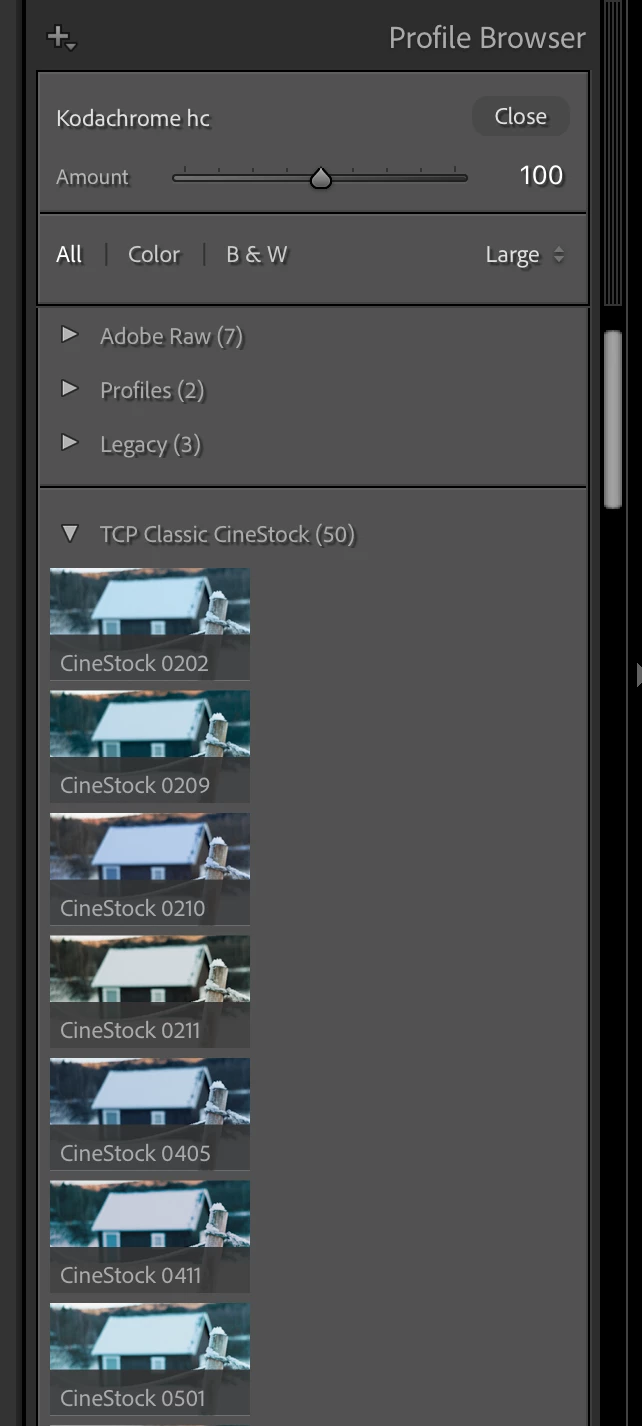Apply the CineStock 0210 profile
This screenshot has width=642, height=1426.
[150, 869]
